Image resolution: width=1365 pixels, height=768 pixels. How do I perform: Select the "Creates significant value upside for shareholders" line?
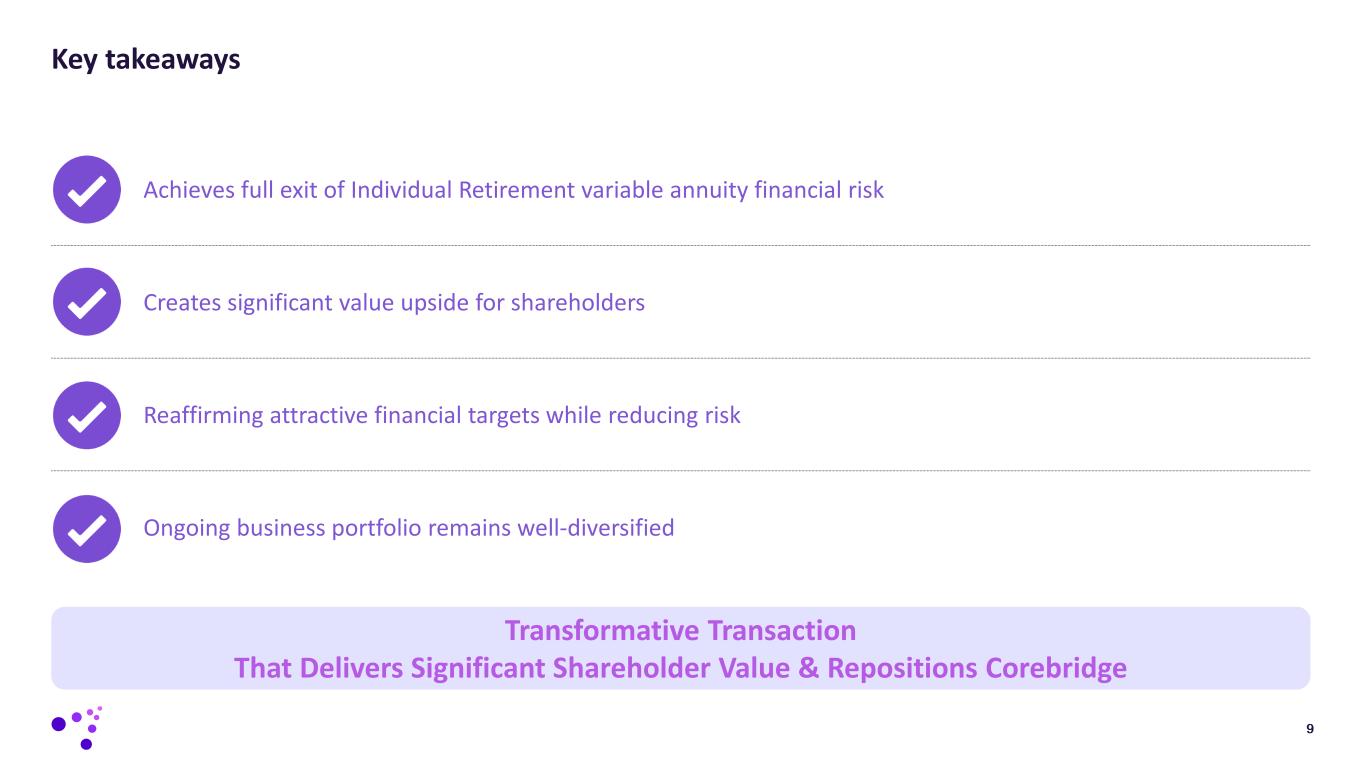click(394, 302)
